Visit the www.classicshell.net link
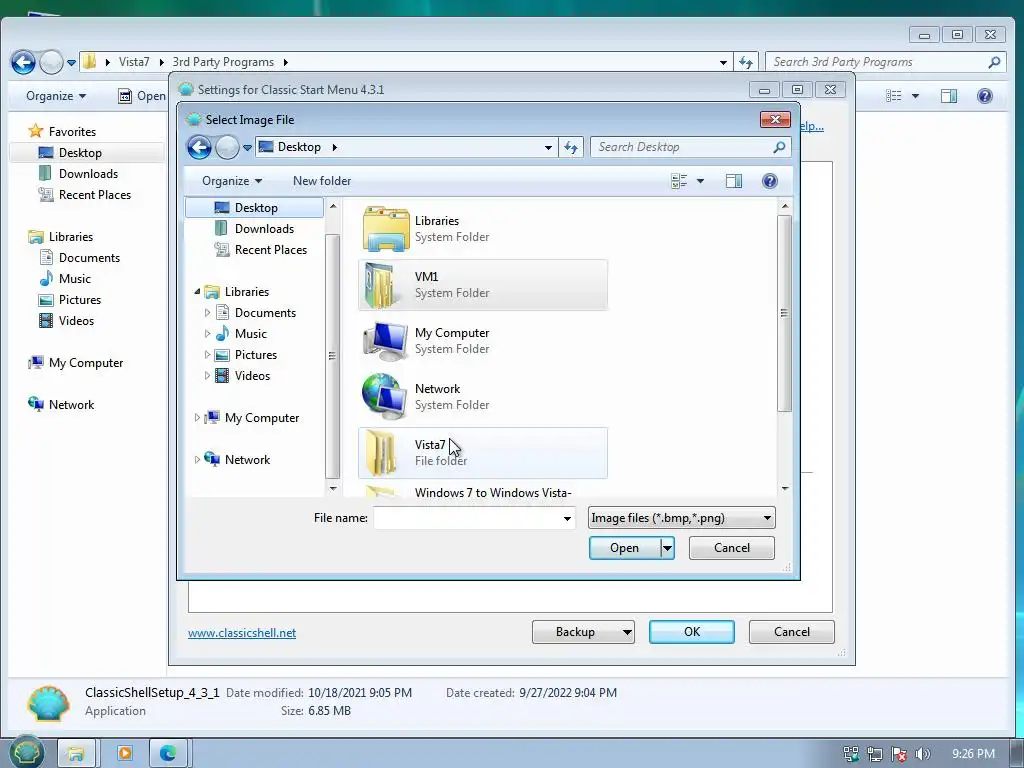This screenshot has height=768, width=1024. [242, 633]
